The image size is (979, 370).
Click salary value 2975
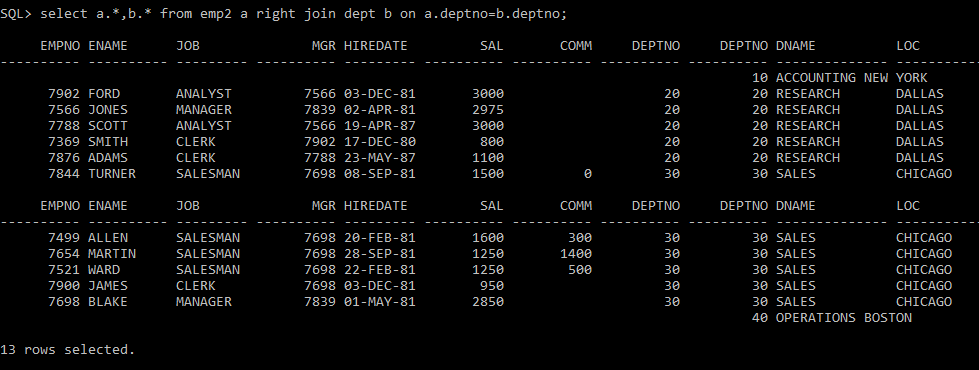(x=488, y=110)
